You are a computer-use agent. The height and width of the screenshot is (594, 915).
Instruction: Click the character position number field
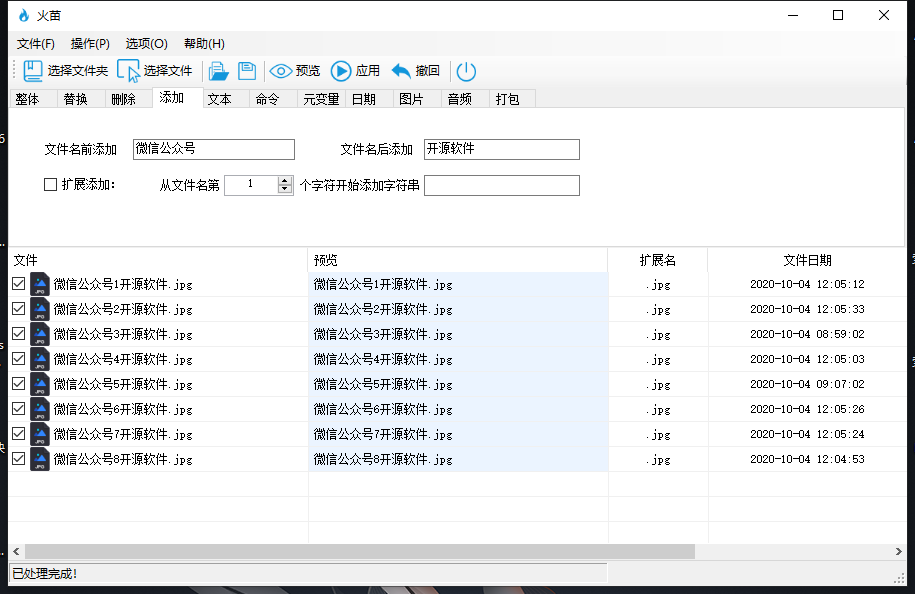(x=250, y=185)
